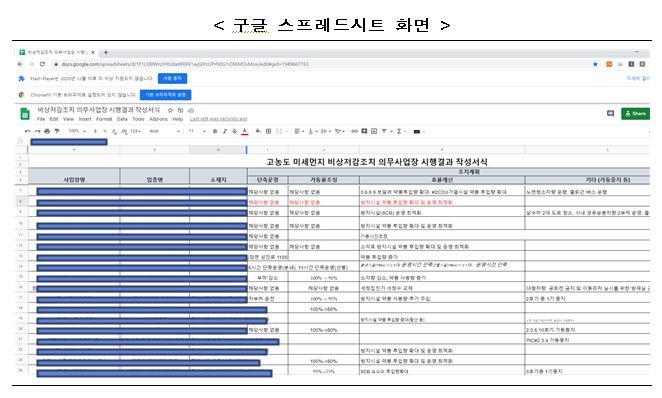Click the bookmark star in address bar
Screen dimensions: 662x398
click(x=595, y=64)
